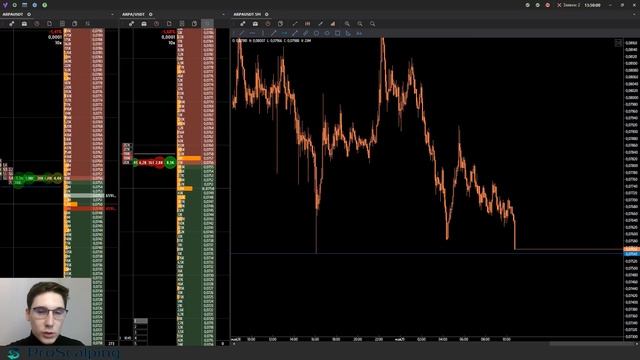Screen dimensions: 640x360
Task: Open the settings gear on the ARPAUSDT 5M tab
Action: click(x=267, y=14)
